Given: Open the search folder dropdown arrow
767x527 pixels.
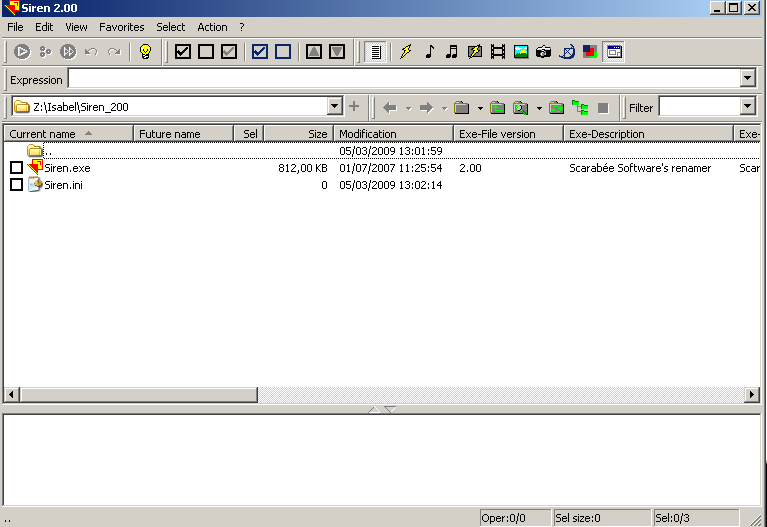Looking at the screenshot, I should [x=539, y=108].
